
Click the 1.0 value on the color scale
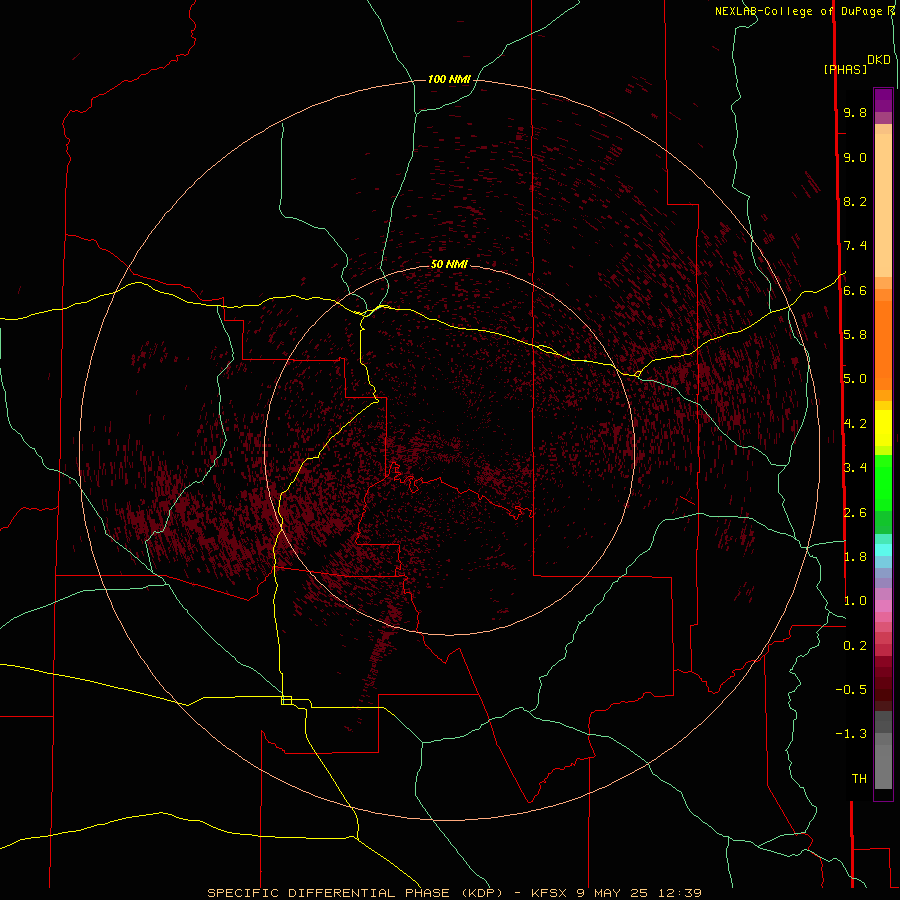(855, 601)
